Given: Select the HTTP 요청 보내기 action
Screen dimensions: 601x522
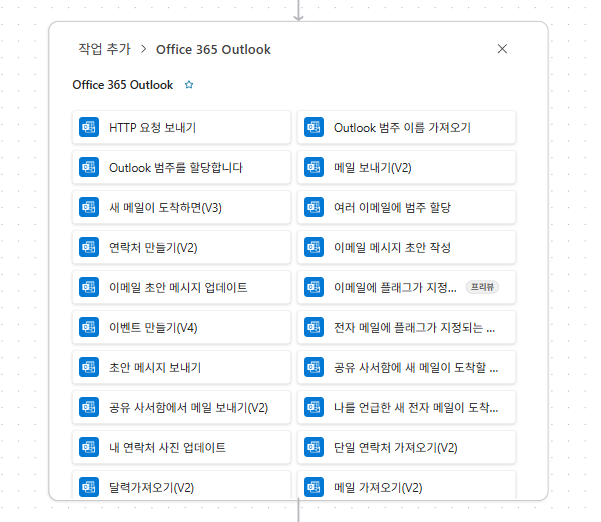Looking at the screenshot, I should point(181,127).
